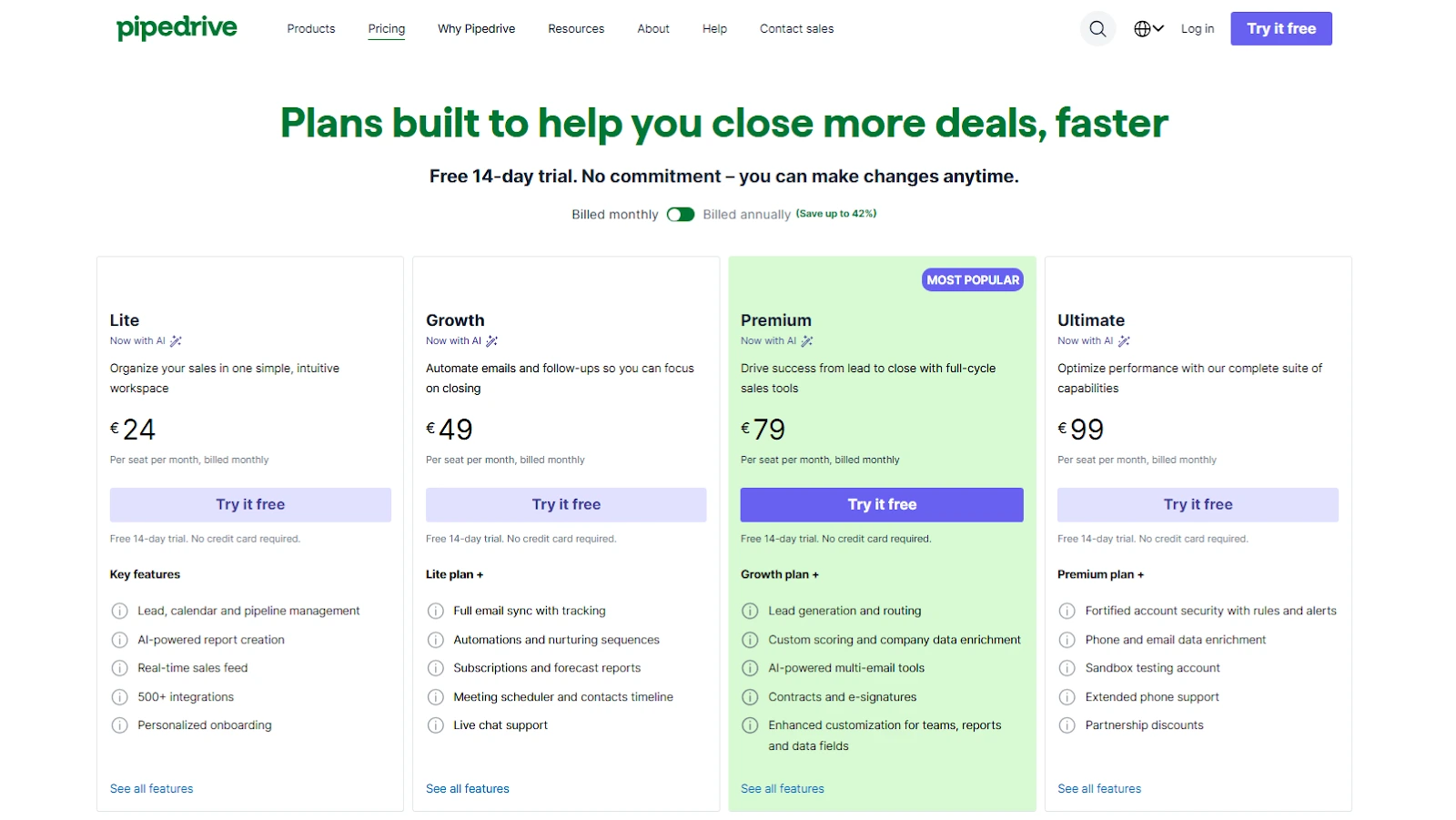Click Try it free for Growth plan
This screenshot has height=820, width=1456.
pos(566,505)
